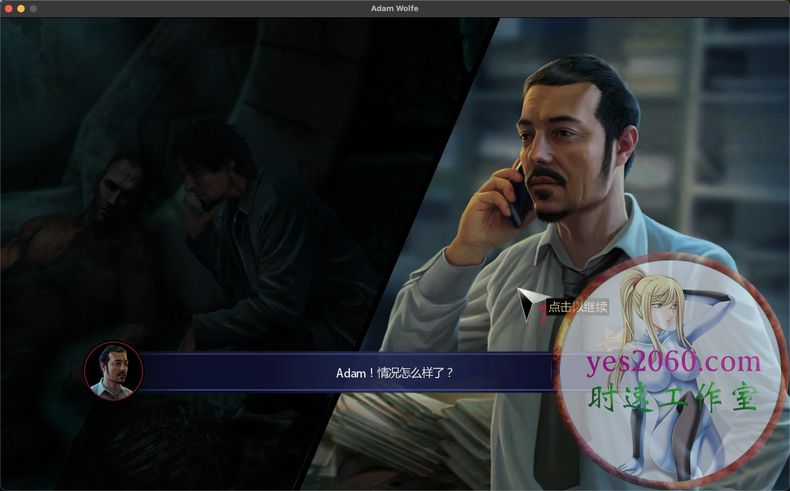The width and height of the screenshot is (790, 491).
Task: Open the yes2060.com watermark link
Action: (674, 362)
